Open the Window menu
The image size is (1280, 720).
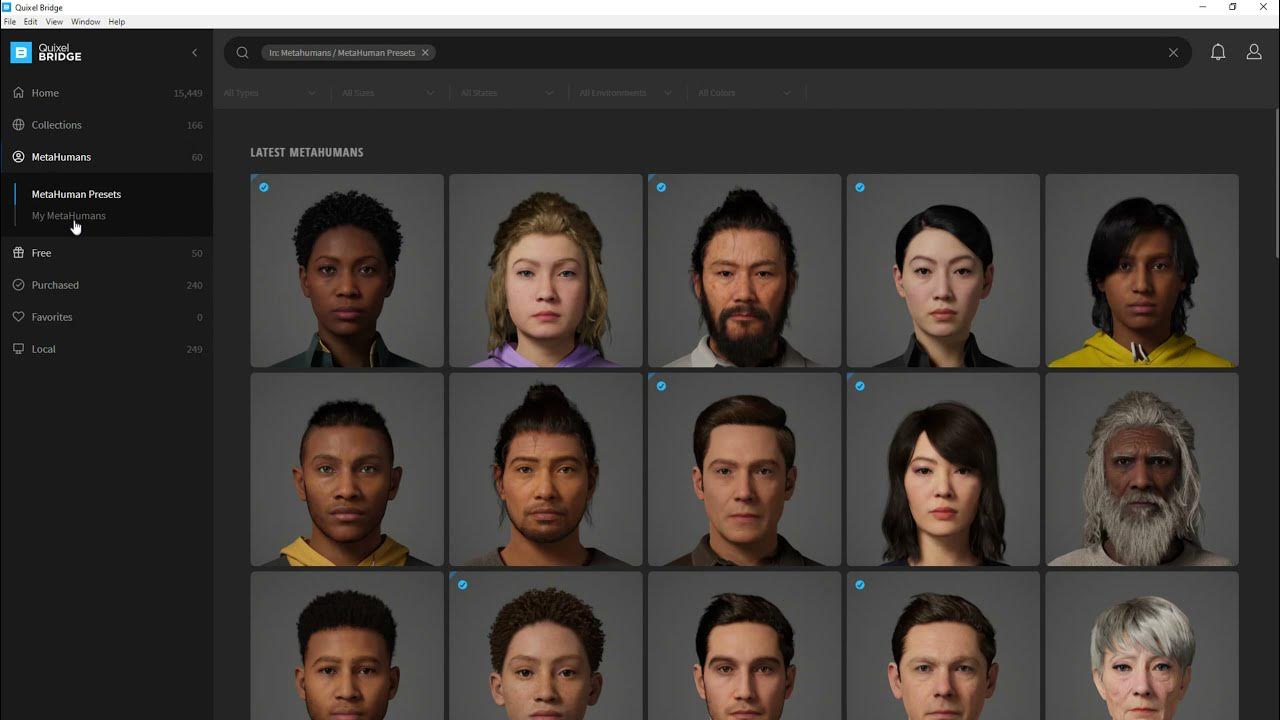(85, 22)
